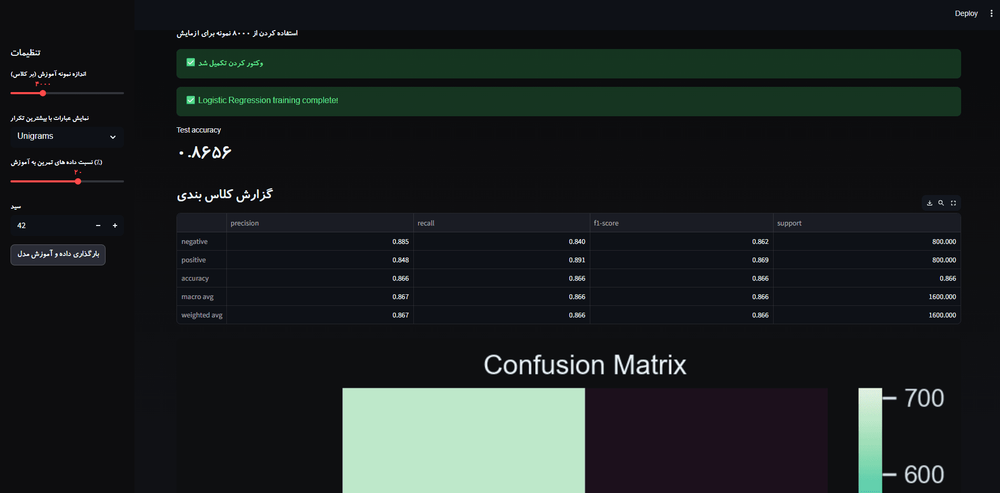Click the seed input field showing 42
Image resolution: width=1000 pixels, height=493 pixels.
pos(50,226)
